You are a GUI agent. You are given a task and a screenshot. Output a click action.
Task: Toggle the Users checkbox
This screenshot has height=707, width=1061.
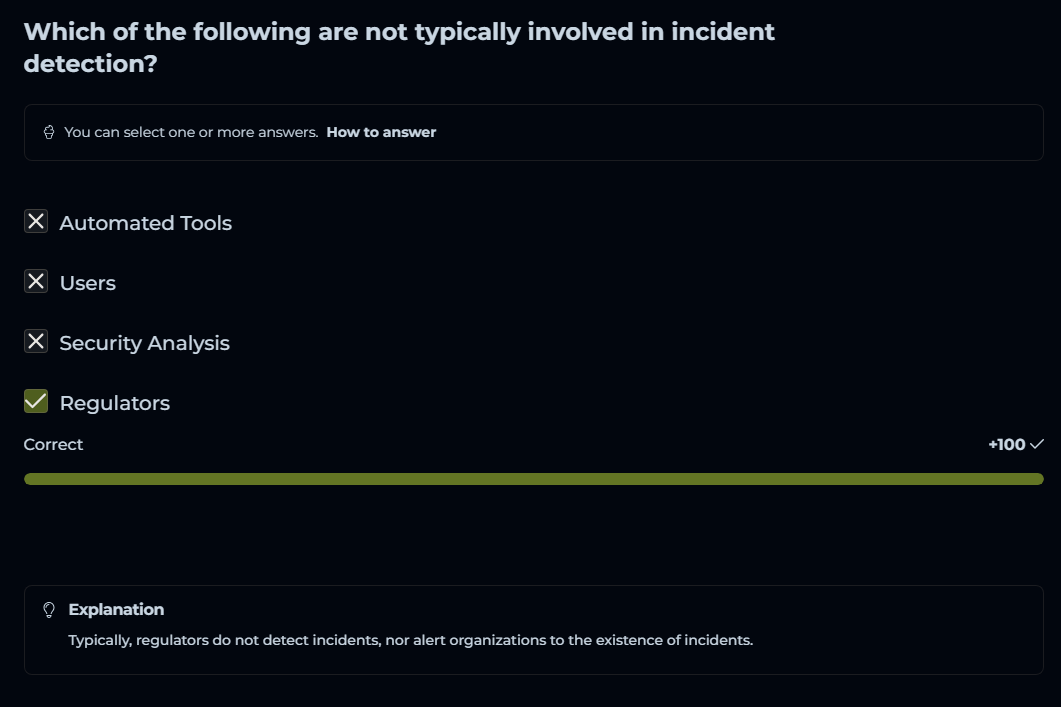(x=36, y=282)
